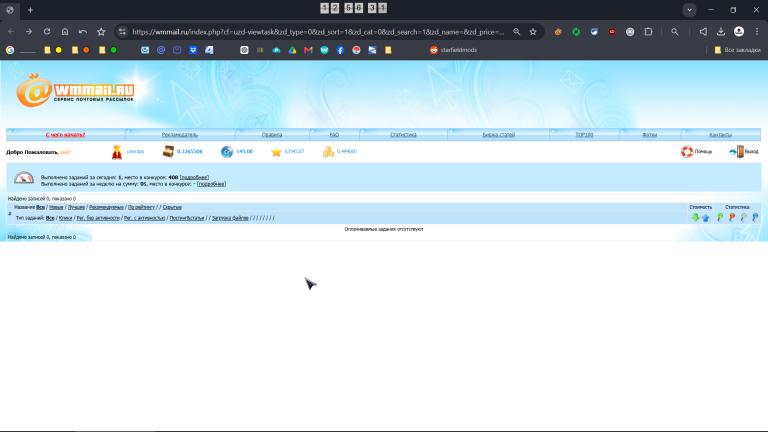Click the red statistics pin icon
Screen dimensions: 768x432
tap(732, 217)
